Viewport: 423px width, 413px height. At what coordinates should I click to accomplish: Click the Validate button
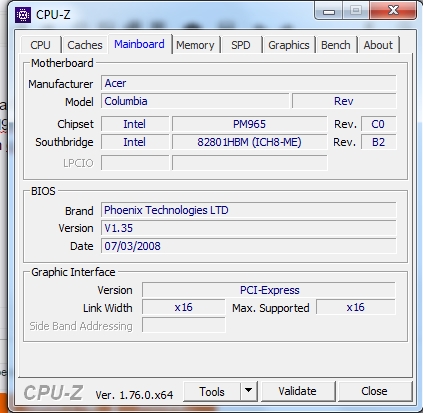[x=298, y=391]
